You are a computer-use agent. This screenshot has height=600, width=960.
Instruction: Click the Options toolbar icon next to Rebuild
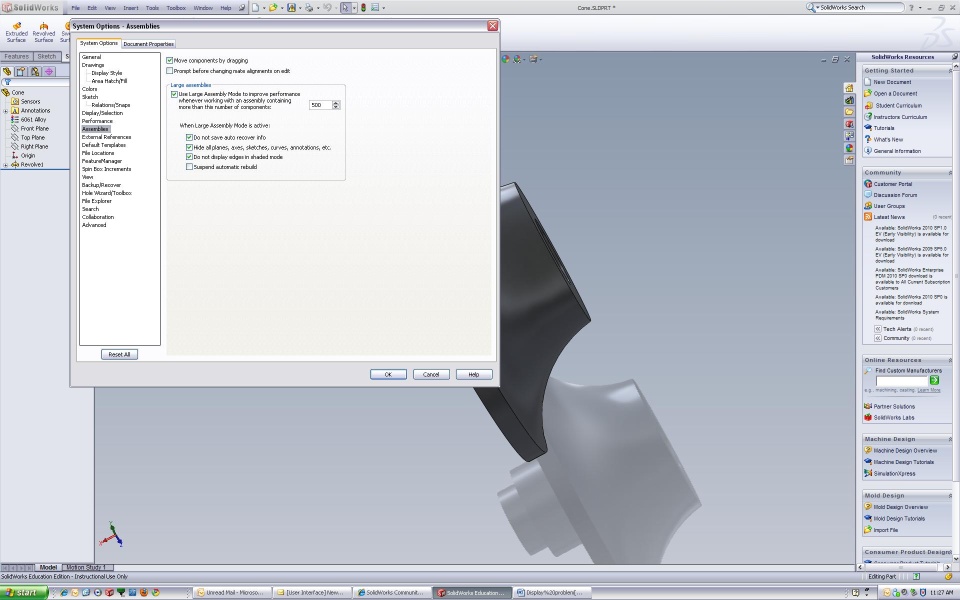pos(375,8)
